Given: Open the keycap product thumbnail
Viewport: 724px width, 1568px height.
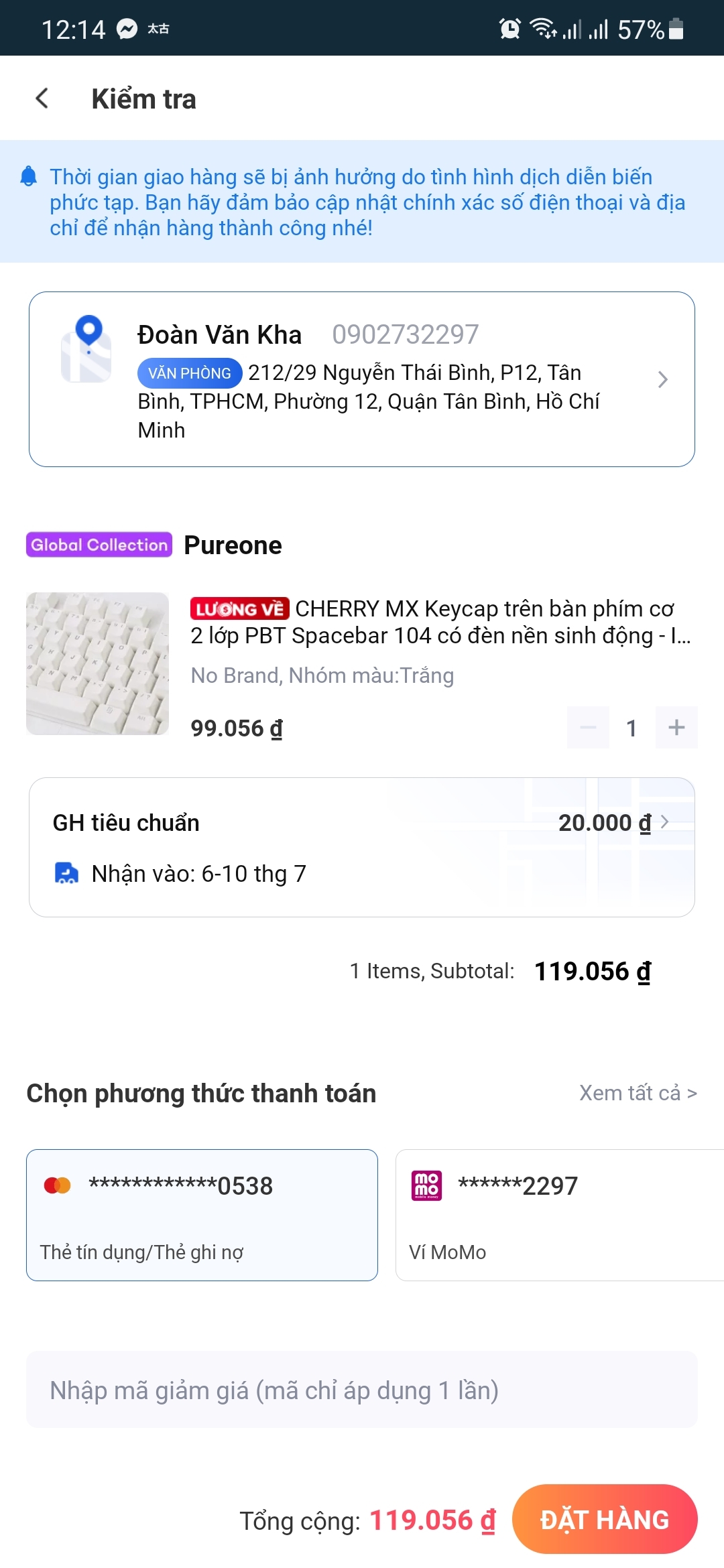Looking at the screenshot, I should [x=97, y=663].
